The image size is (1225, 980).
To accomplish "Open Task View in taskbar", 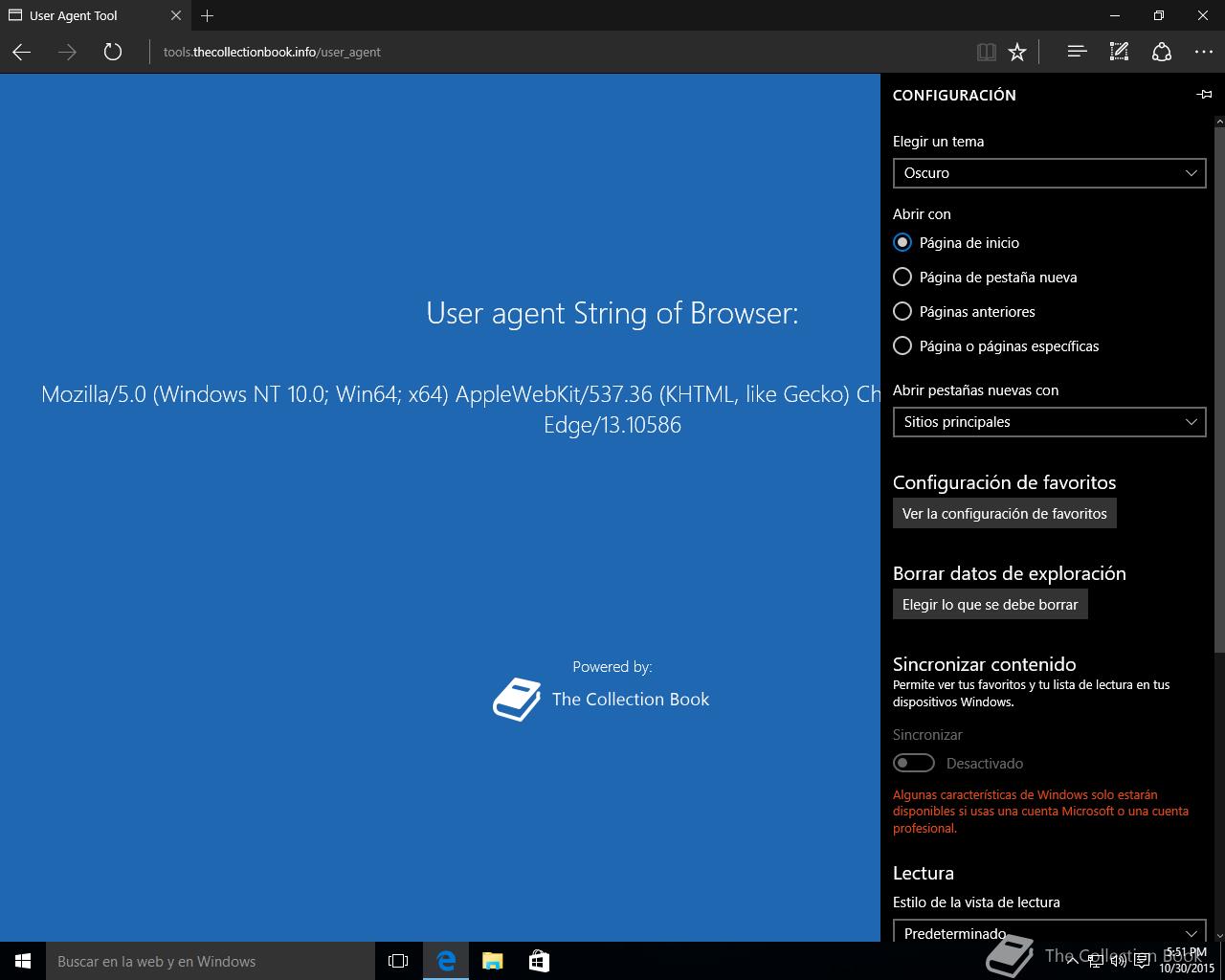I will pyautogui.click(x=398, y=961).
